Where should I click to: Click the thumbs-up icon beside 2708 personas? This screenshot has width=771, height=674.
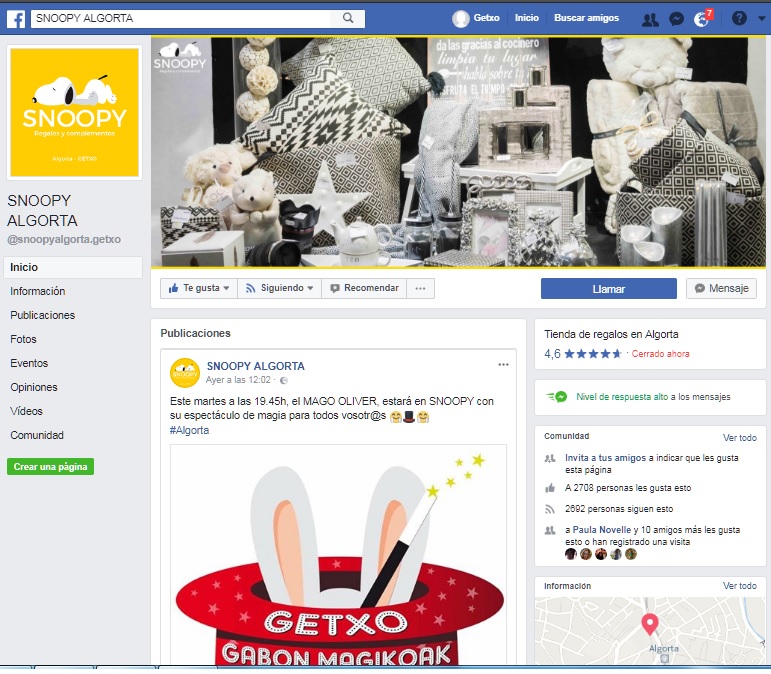[550, 488]
